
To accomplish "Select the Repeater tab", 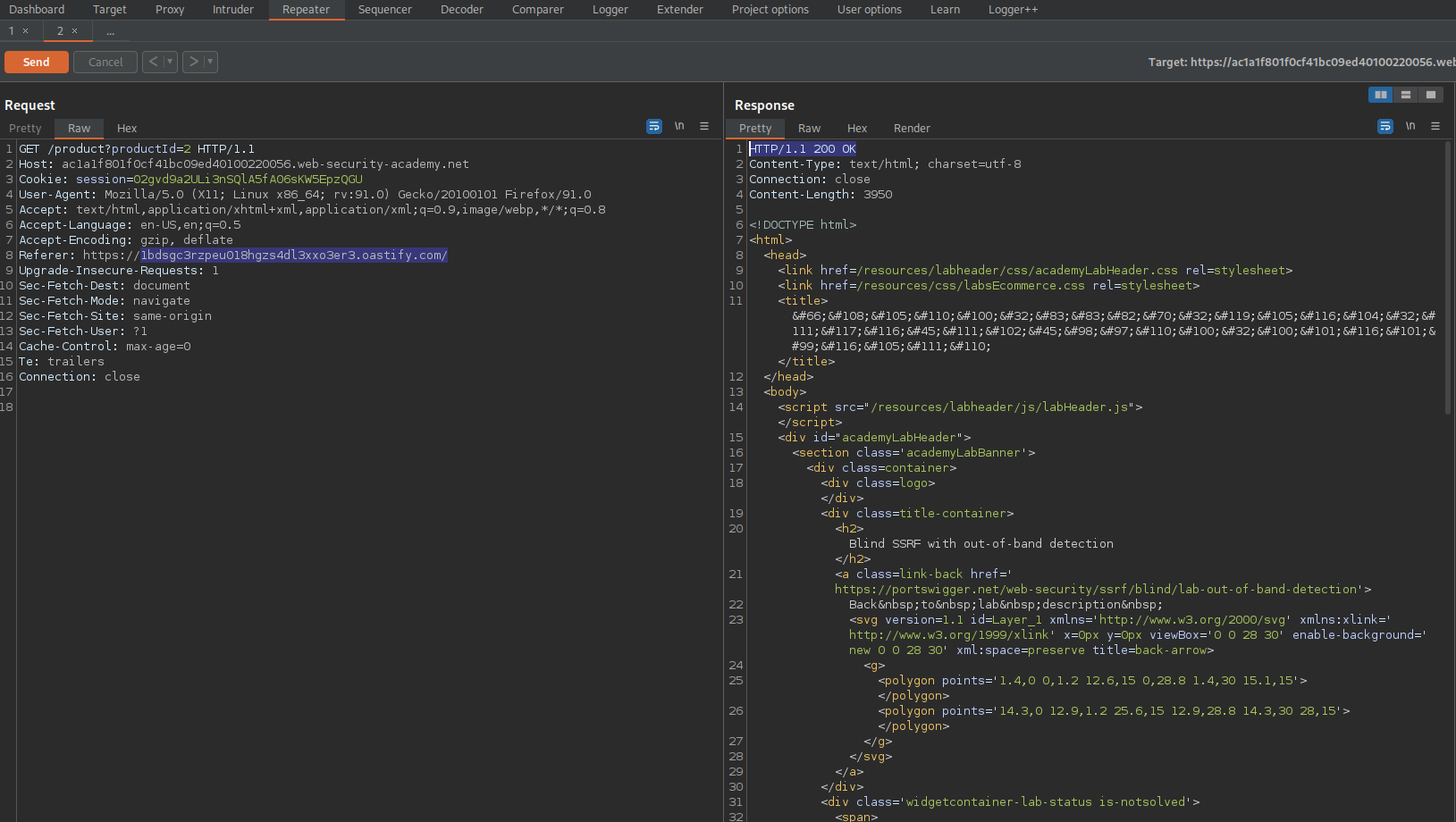I will 307,10.
